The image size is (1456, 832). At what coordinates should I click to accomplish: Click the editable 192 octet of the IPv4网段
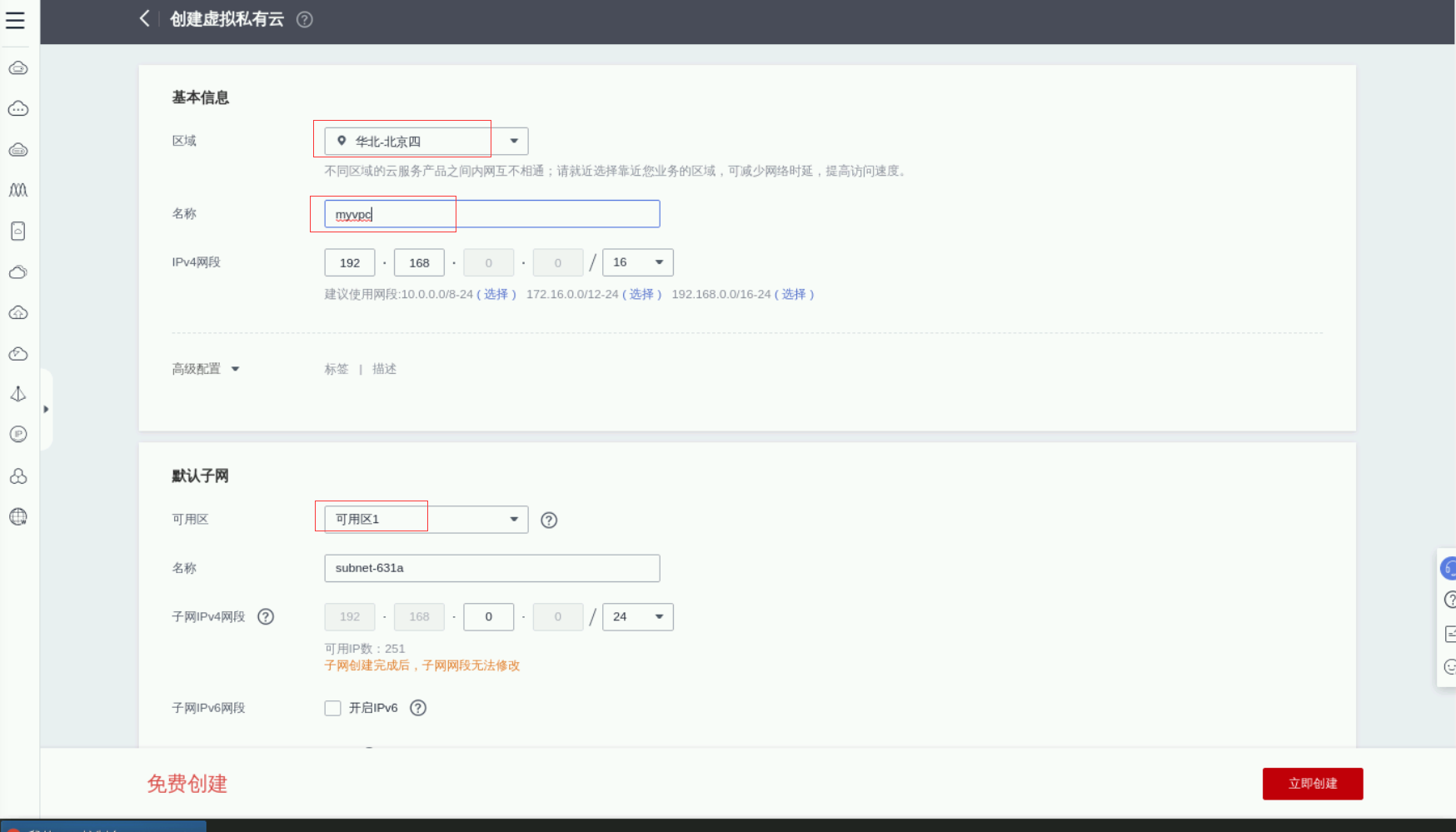click(x=350, y=262)
